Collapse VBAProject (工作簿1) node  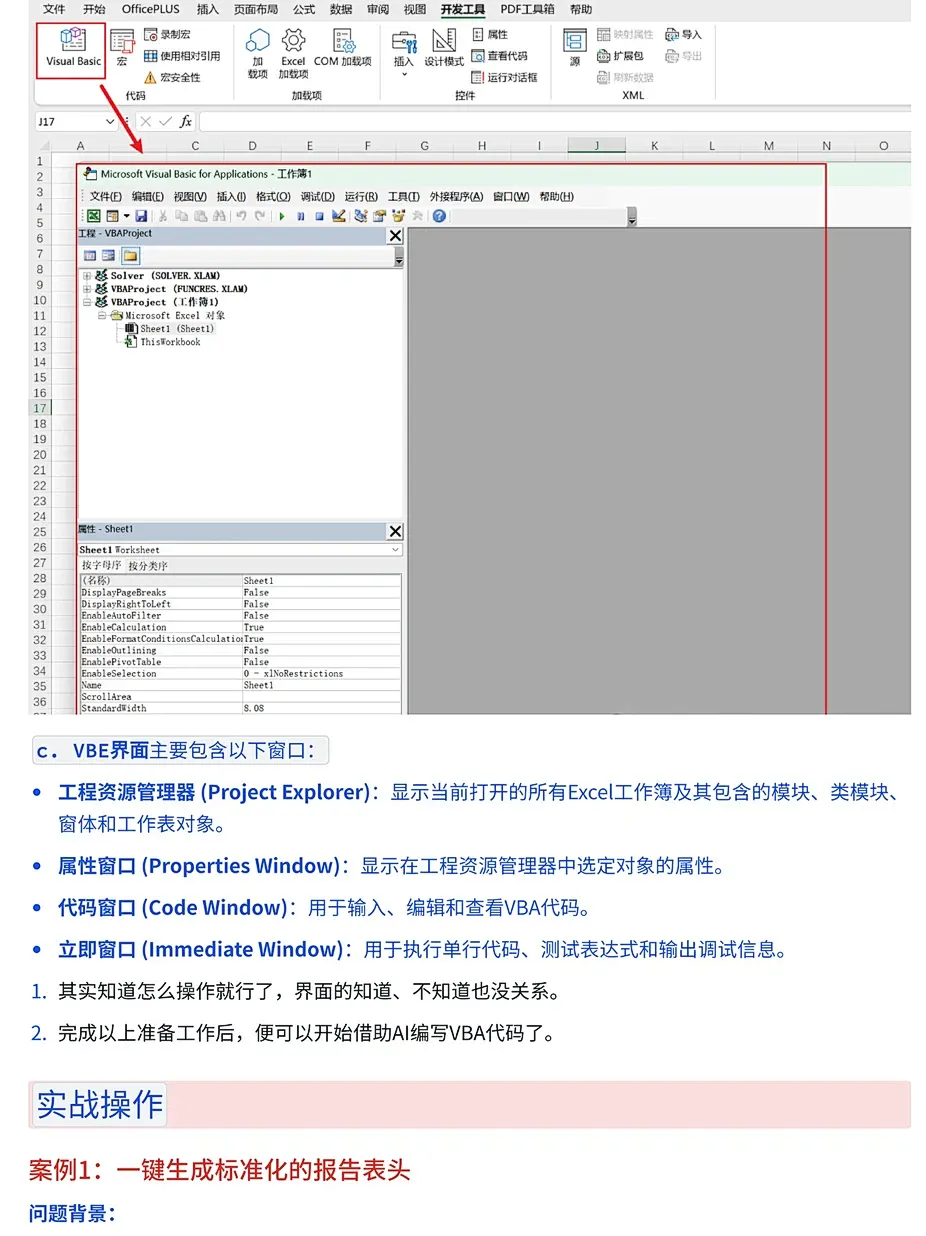[x=87, y=302]
